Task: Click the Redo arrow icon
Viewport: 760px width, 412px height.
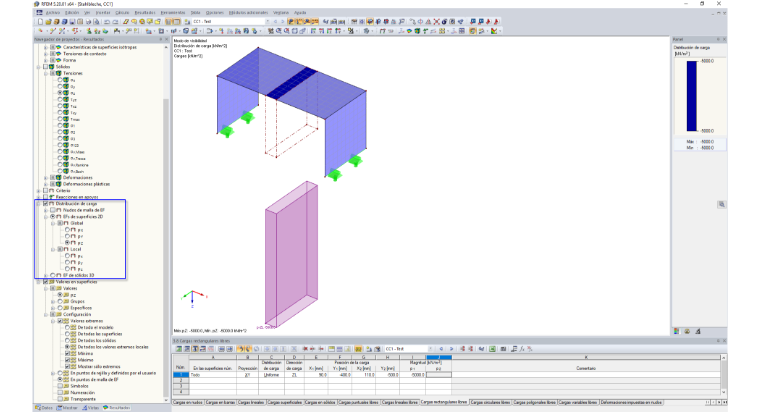Action: [x=115, y=22]
